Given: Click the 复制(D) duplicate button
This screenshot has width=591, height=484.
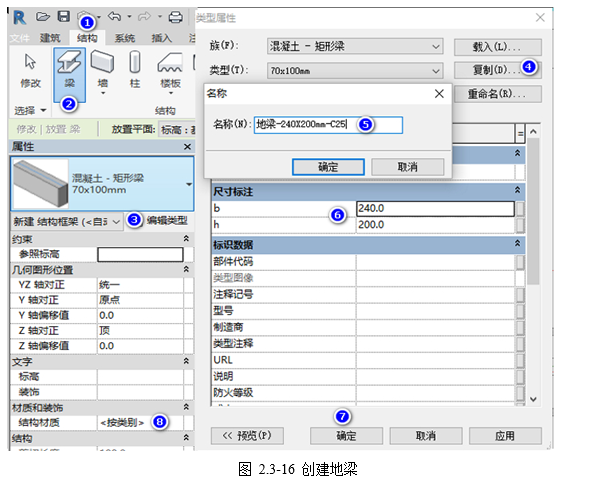Looking at the screenshot, I should [x=498, y=70].
